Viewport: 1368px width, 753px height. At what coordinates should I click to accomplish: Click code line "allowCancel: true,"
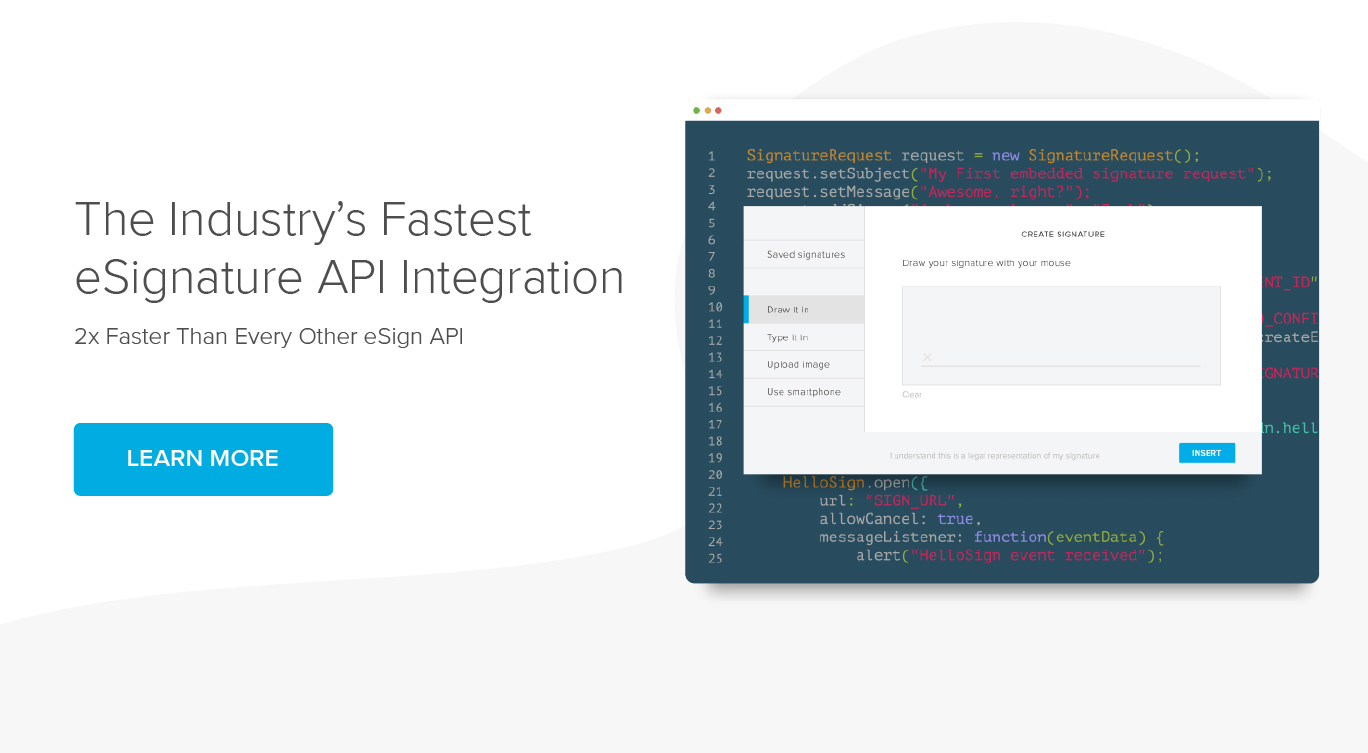pos(901,519)
